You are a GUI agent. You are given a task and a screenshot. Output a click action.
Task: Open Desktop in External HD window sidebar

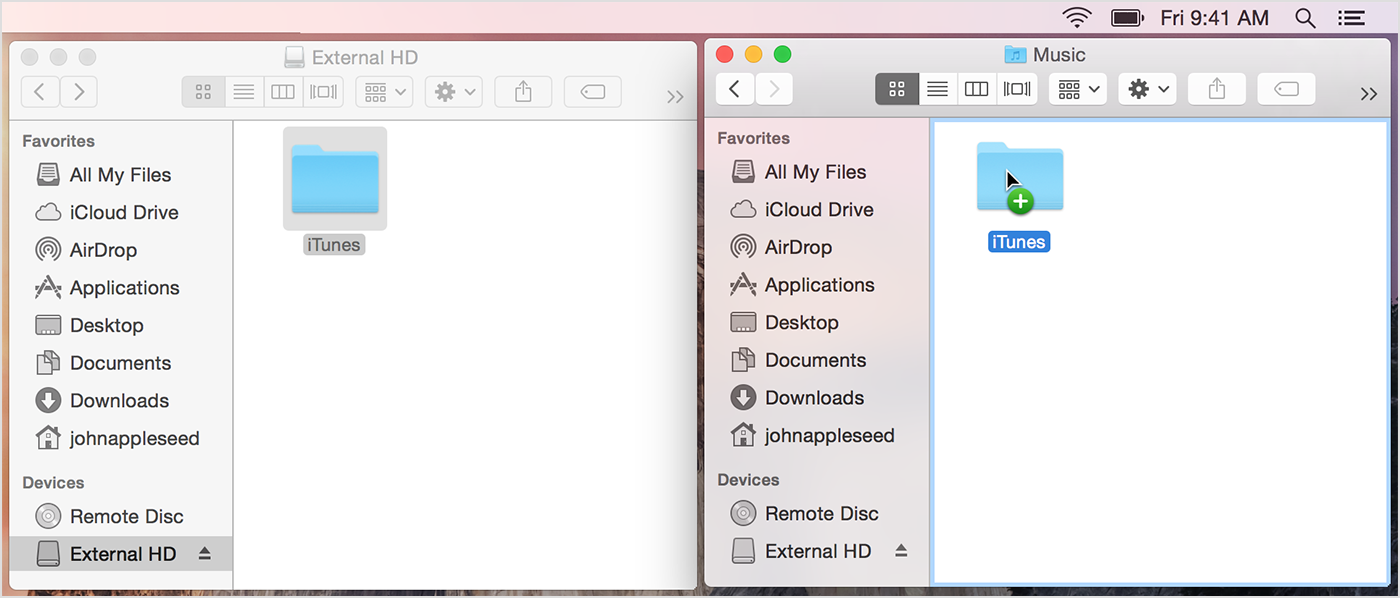pos(121,326)
